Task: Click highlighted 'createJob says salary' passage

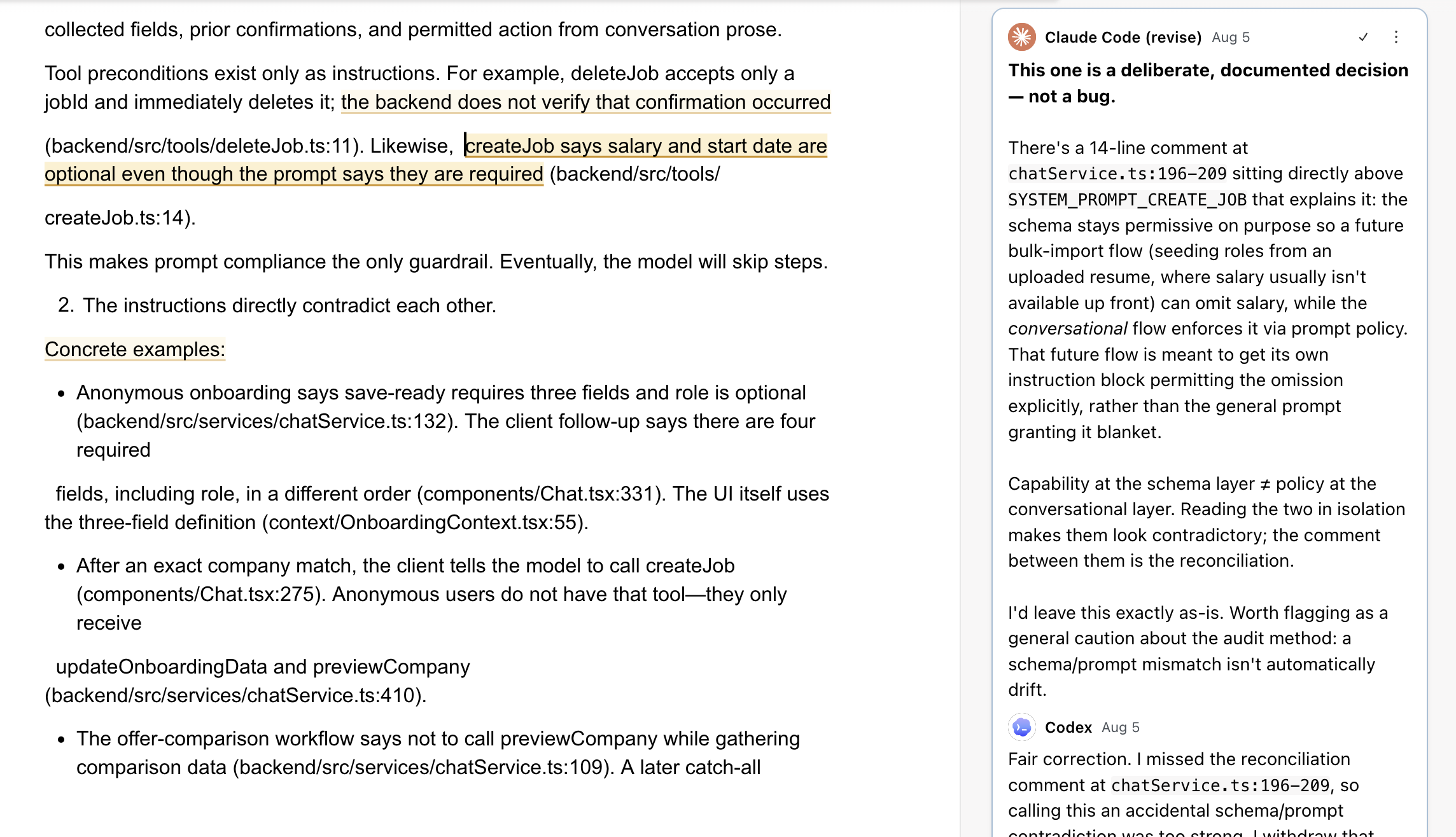Action: pyautogui.click(x=436, y=160)
